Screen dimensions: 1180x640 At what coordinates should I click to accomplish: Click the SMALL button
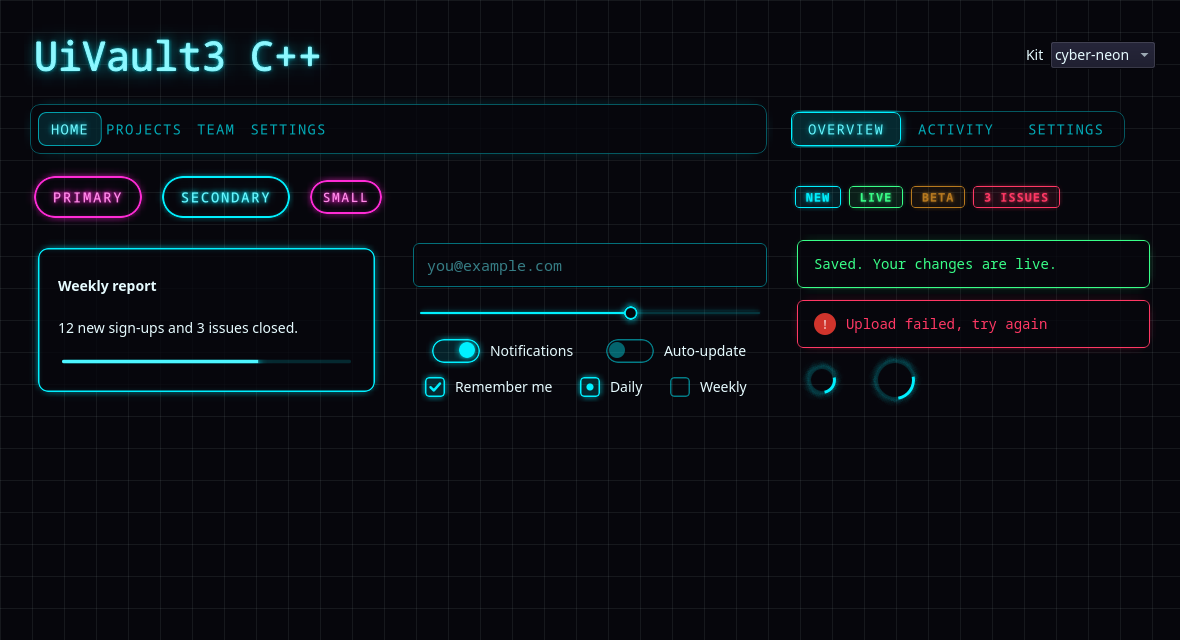(x=345, y=197)
